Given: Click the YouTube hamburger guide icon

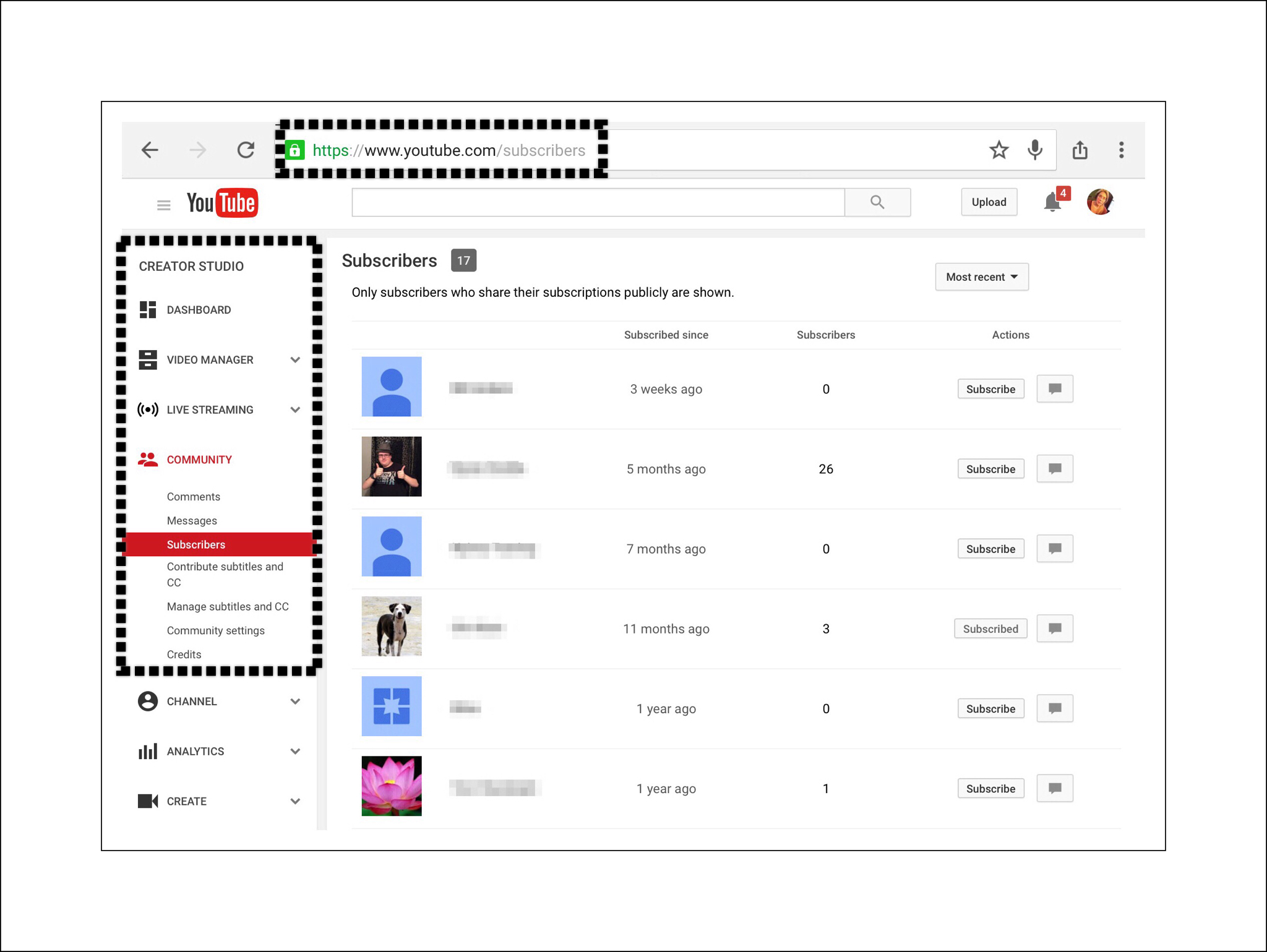Looking at the screenshot, I should point(163,205).
